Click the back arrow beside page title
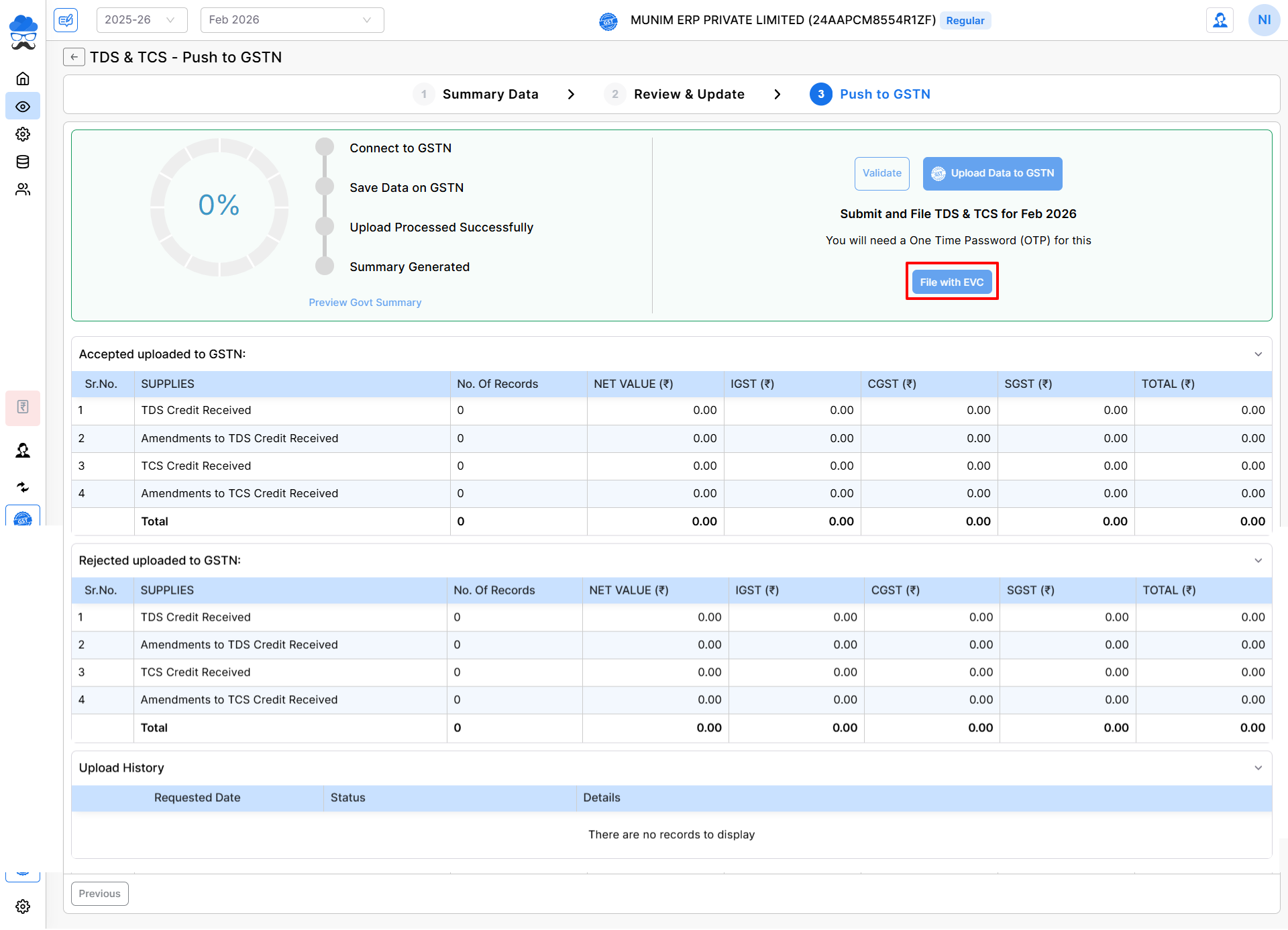Viewport: 1288px width, 930px height. pyautogui.click(x=74, y=57)
